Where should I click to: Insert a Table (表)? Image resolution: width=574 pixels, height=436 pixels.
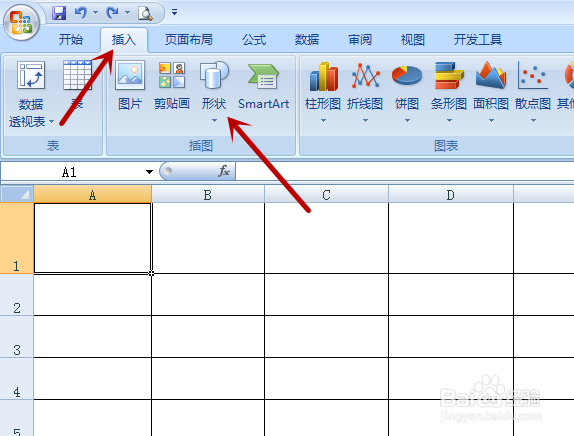click(77, 86)
